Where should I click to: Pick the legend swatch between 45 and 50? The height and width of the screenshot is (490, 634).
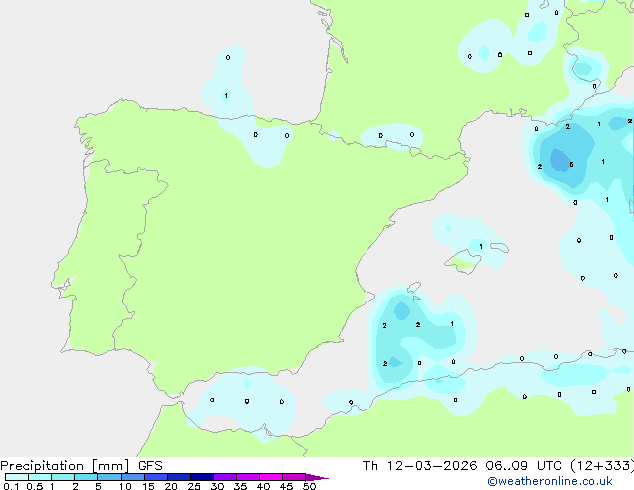(x=294, y=477)
